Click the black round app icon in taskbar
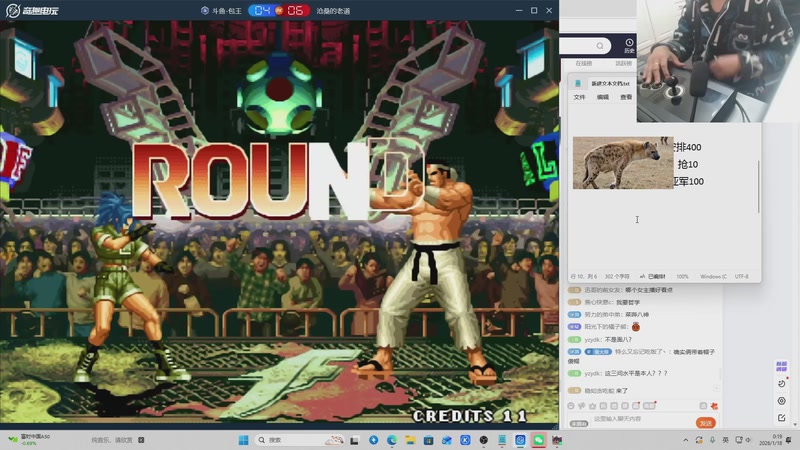Image resolution: width=800 pixels, height=450 pixels. [x=484, y=440]
